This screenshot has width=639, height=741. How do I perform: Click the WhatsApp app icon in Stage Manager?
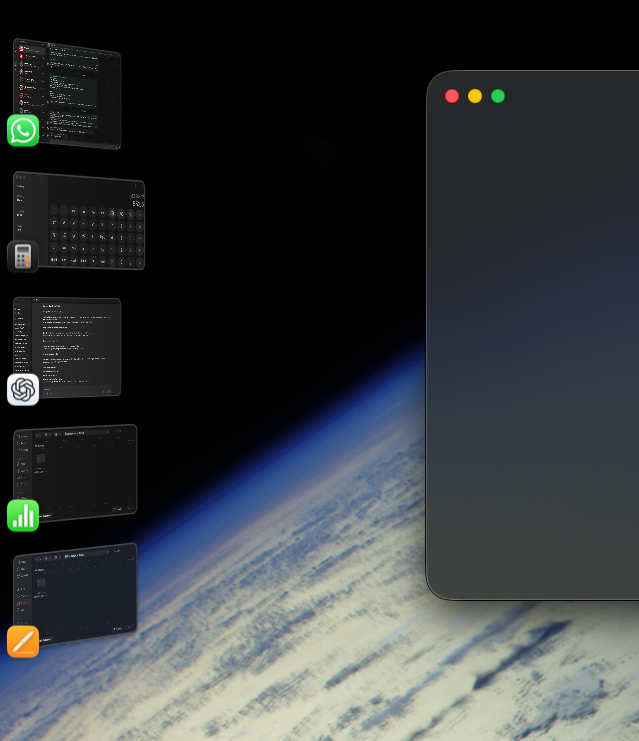click(23, 130)
